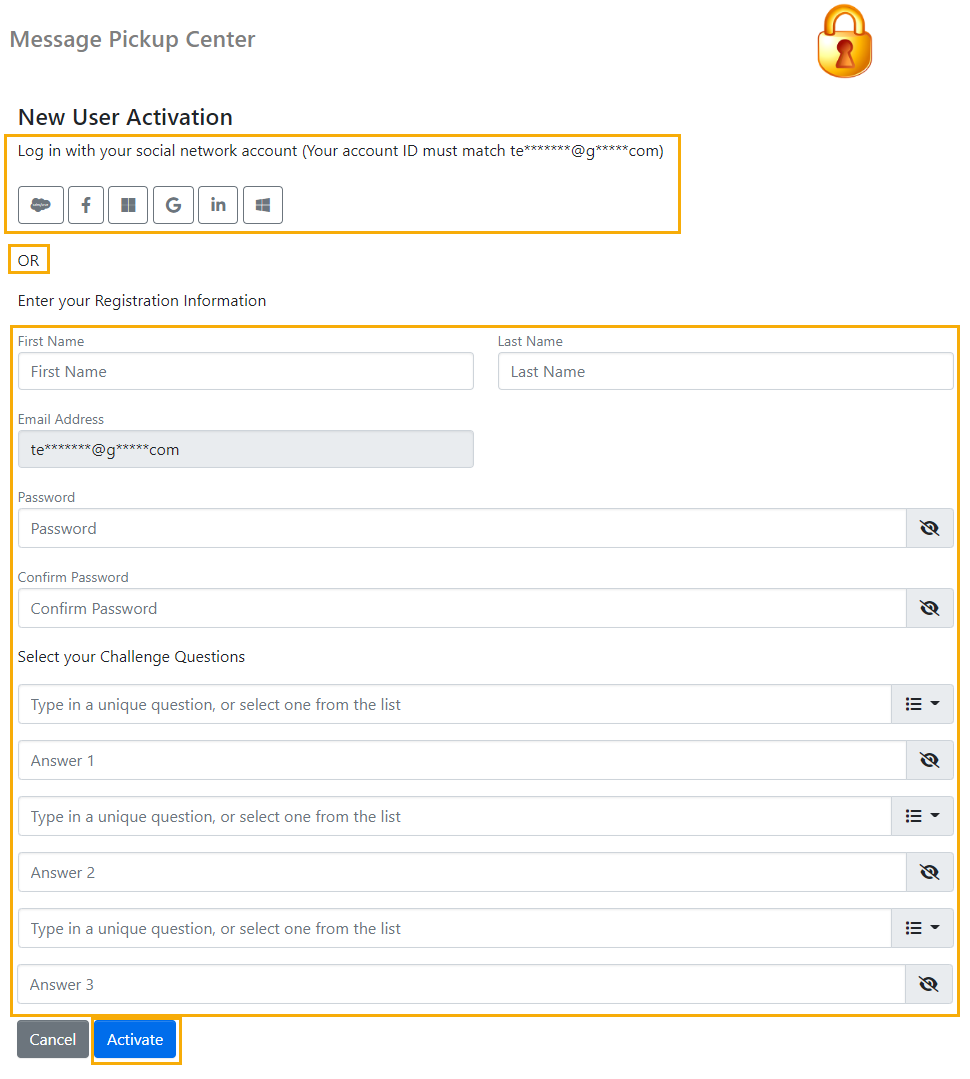
Task: Sign in using the LinkedIn icon
Action: tap(218, 205)
